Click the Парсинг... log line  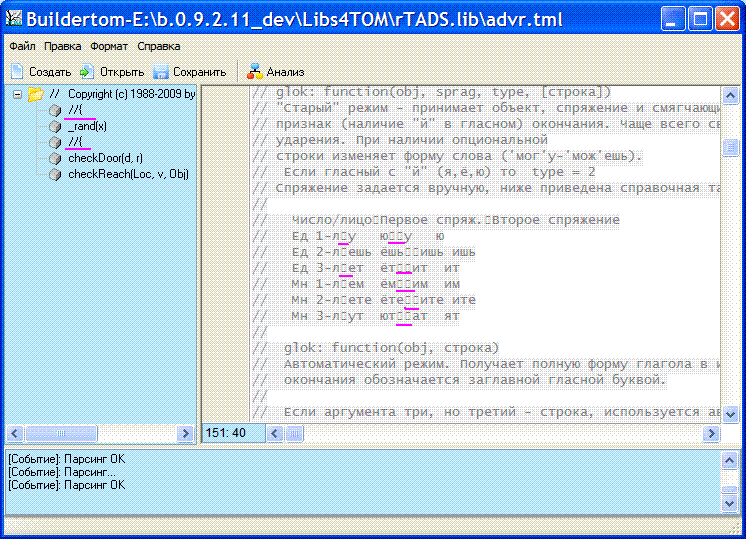click(62, 472)
